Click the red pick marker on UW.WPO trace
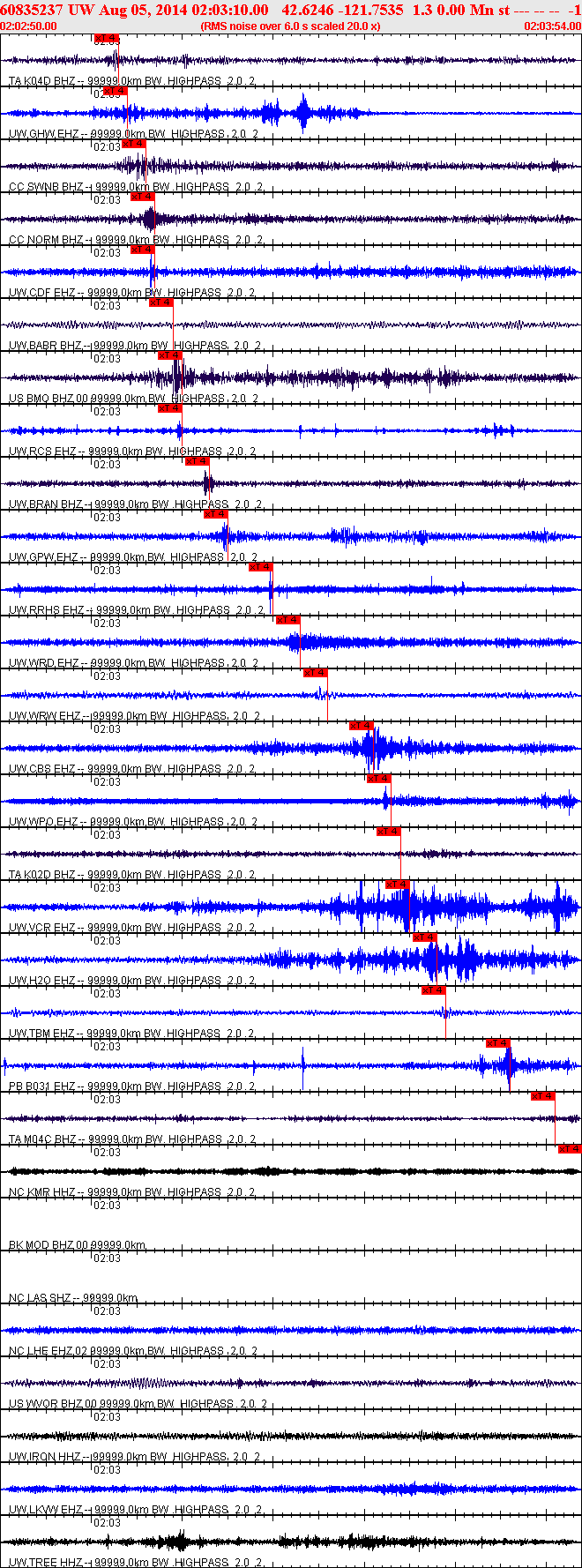582x1568 pixels. pyautogui.click(x=379, y=779)
